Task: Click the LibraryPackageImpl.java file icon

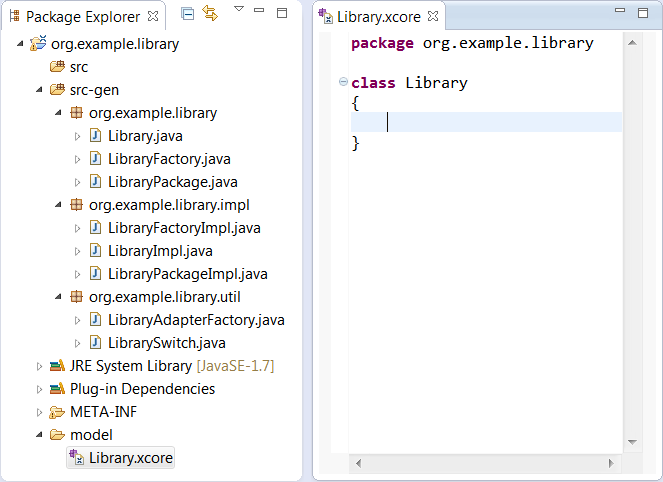Action: pos(96,273)
